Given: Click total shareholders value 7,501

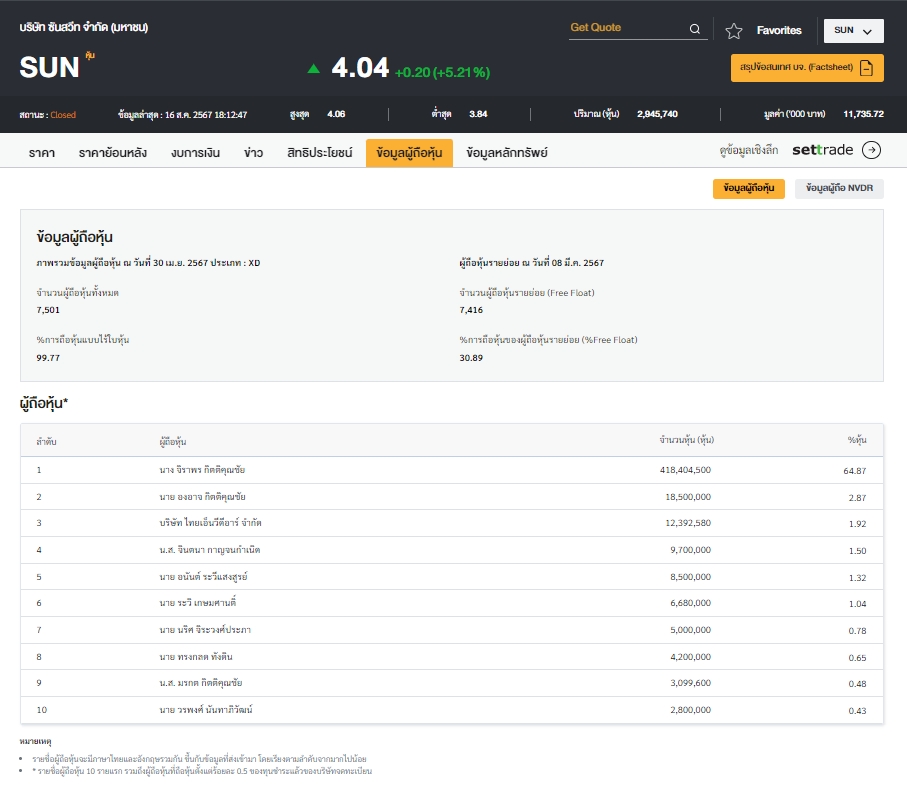Looking at the screenshot, I should click(x=48, y=310).
